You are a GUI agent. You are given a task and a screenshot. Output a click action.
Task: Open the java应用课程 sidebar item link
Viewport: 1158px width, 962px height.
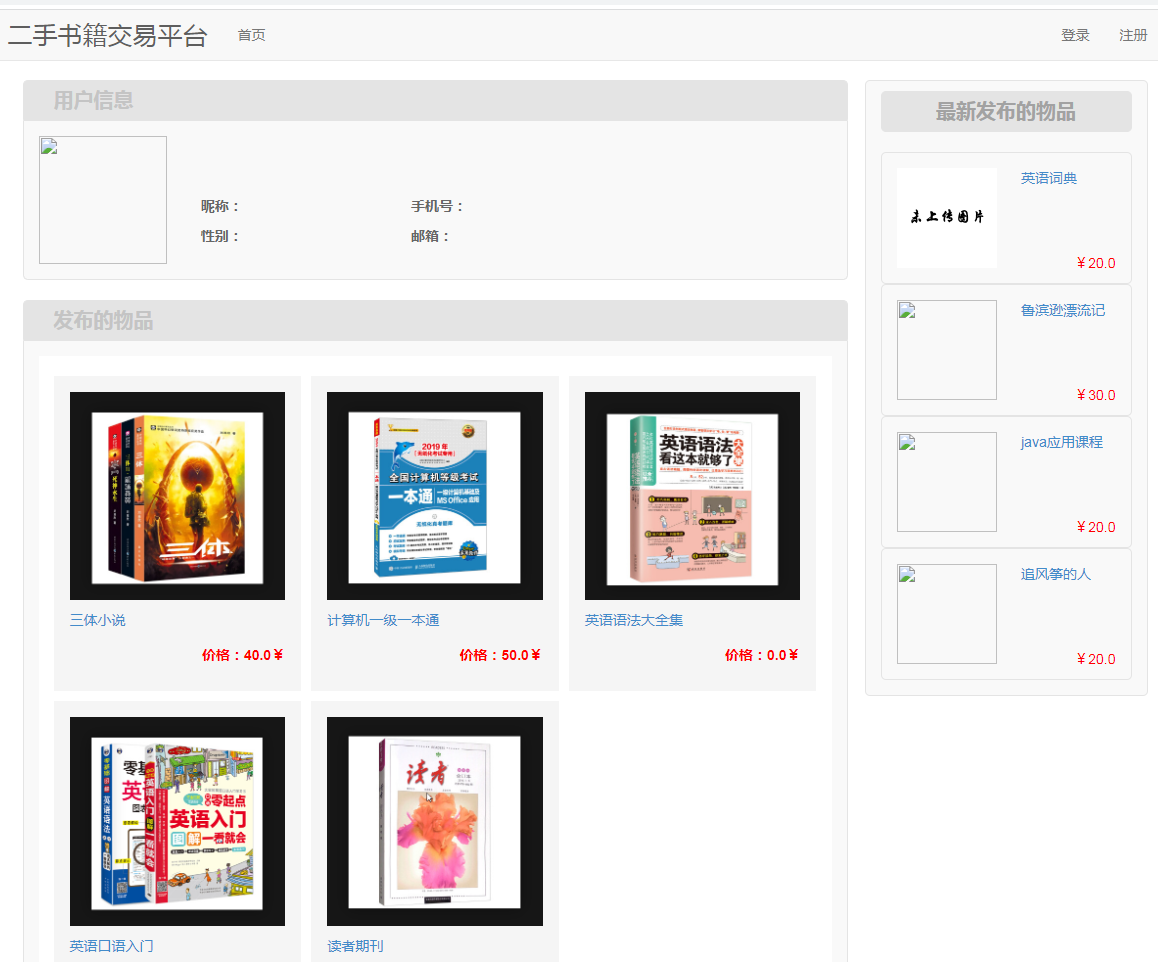pyautogui.click(x=1061, y=442)
